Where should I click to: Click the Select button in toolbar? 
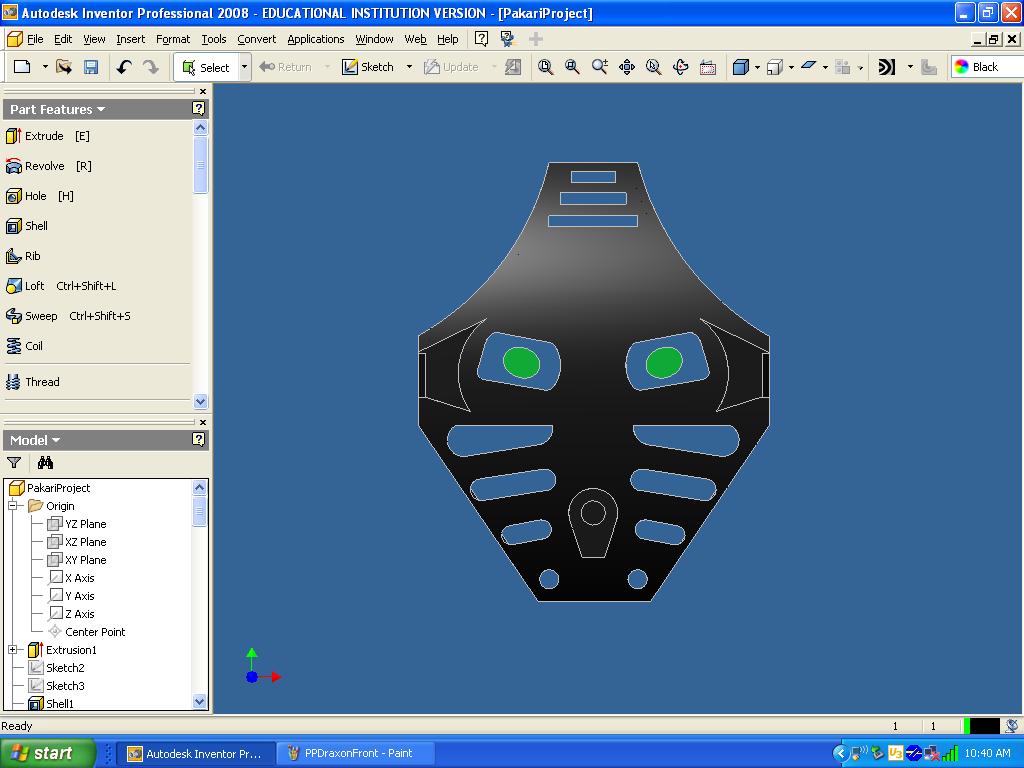pos(206,67)
